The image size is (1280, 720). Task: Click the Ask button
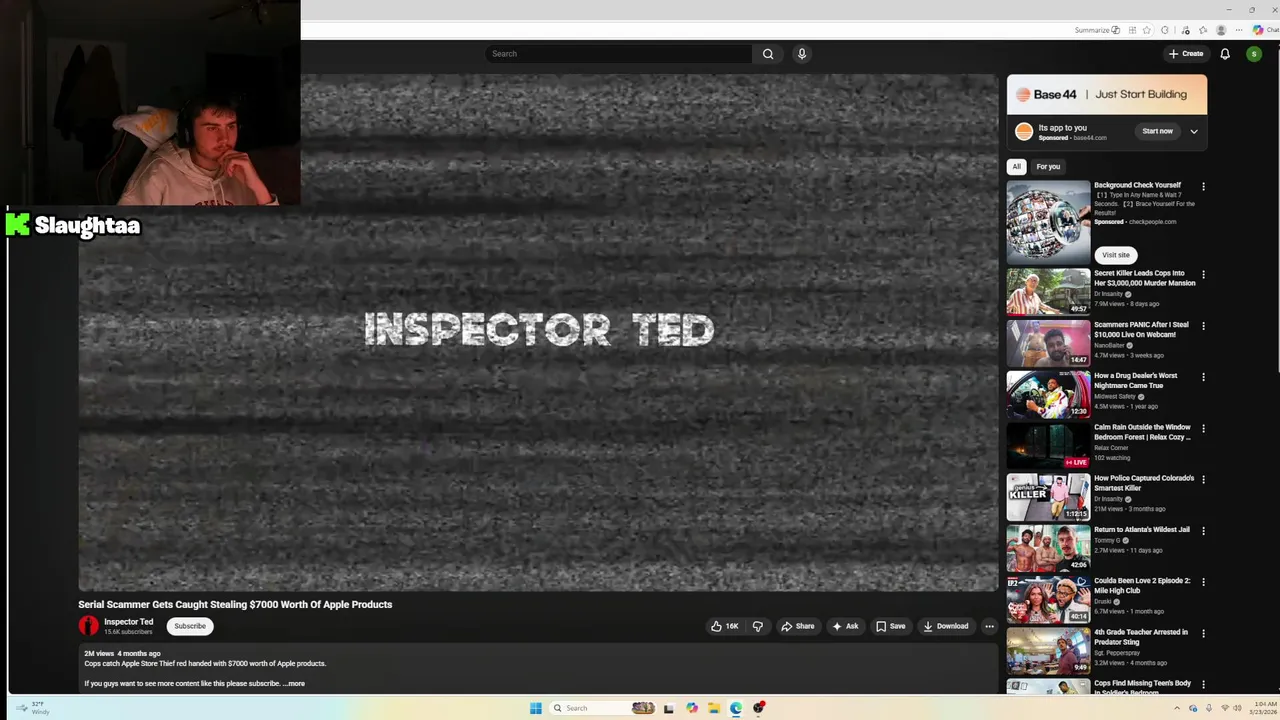click(845, 626)
